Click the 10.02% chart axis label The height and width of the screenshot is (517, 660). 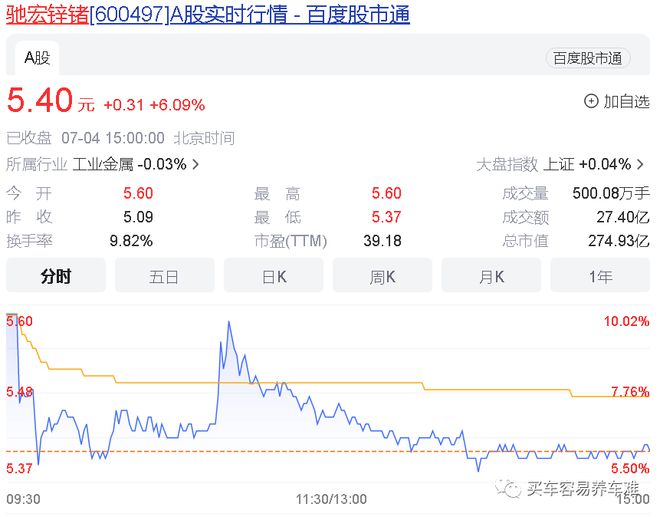627,321
